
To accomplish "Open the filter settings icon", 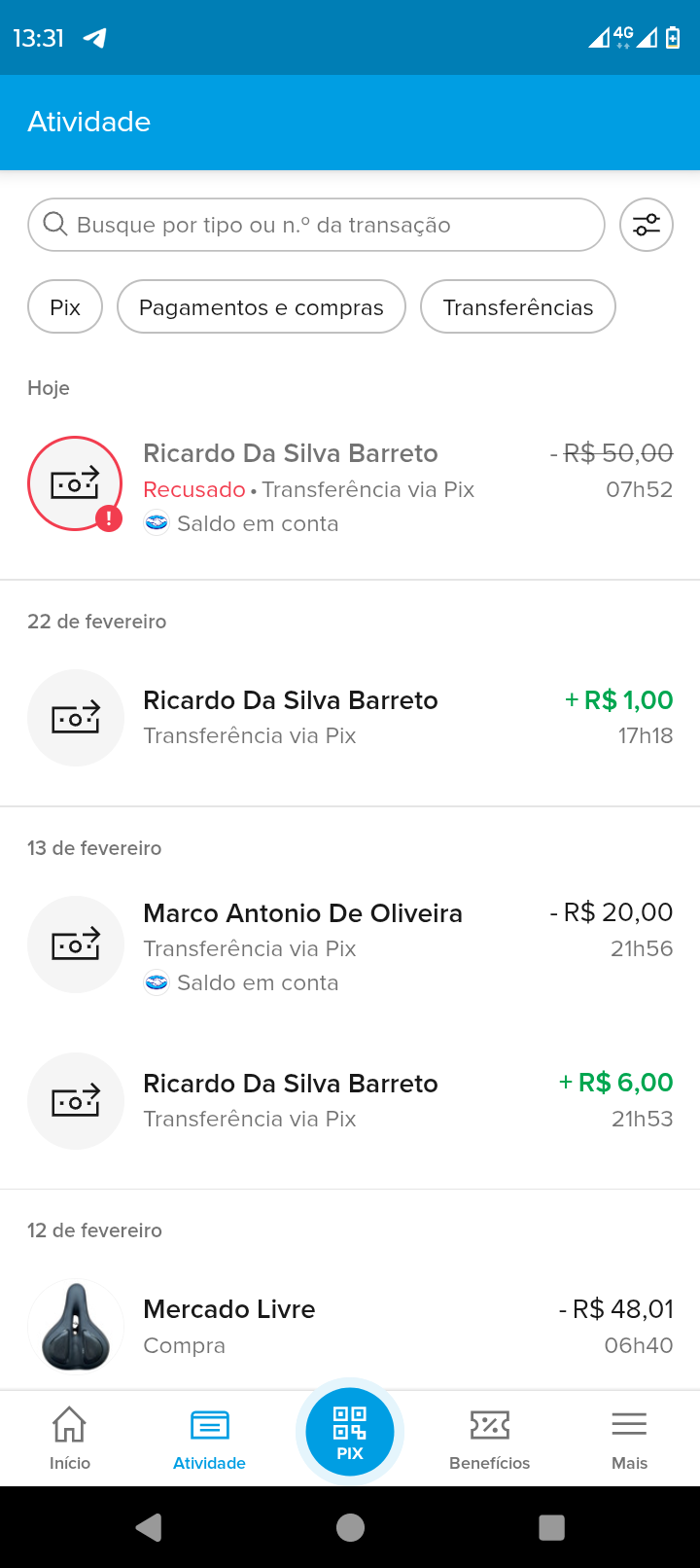I will tap(647, 225).
